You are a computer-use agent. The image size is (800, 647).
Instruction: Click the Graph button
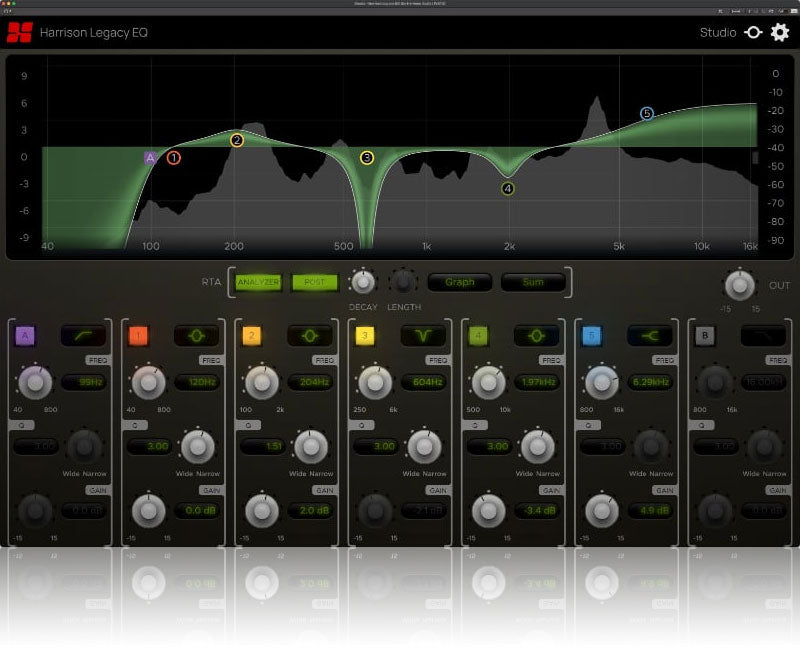(x=460, y=282)
